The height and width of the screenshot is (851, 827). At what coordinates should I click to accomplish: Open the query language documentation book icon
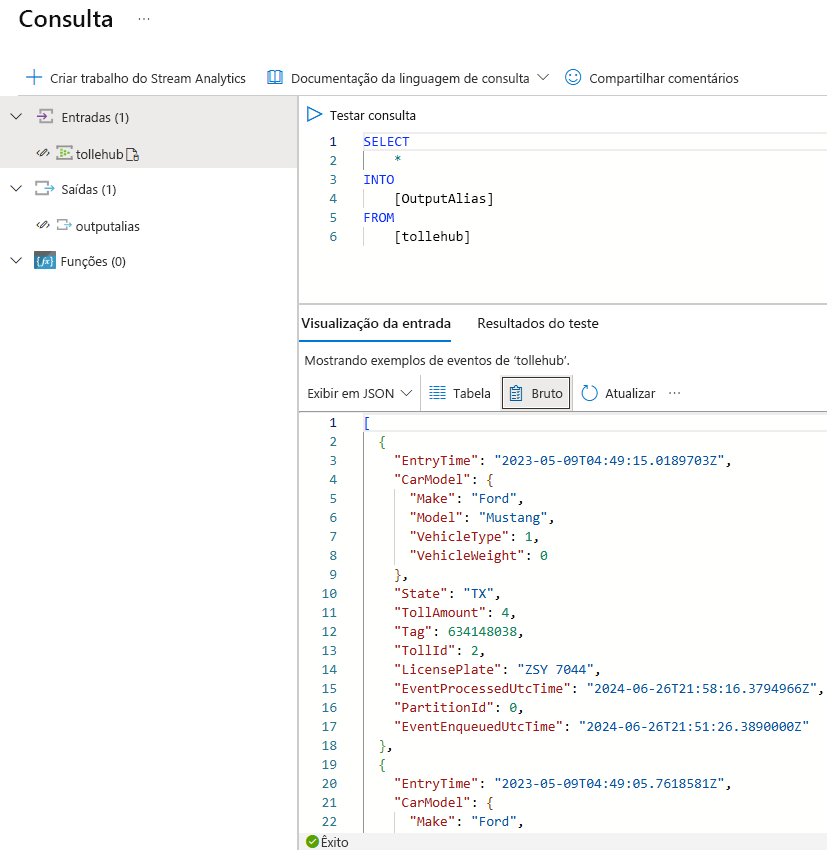click(x=275, y=78)
